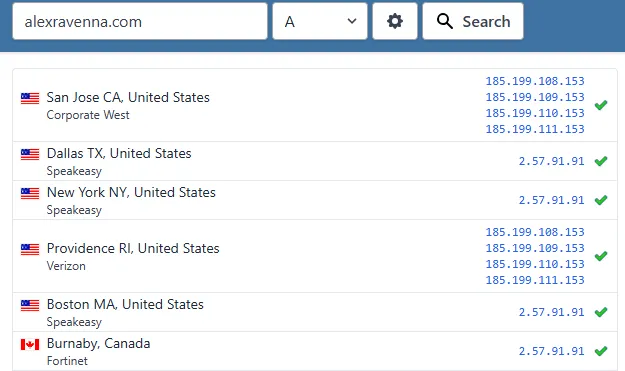Open 185.199.108.153 in the San Jose row
The height and width of the screenshot is (371, 625).
point(535,81)
